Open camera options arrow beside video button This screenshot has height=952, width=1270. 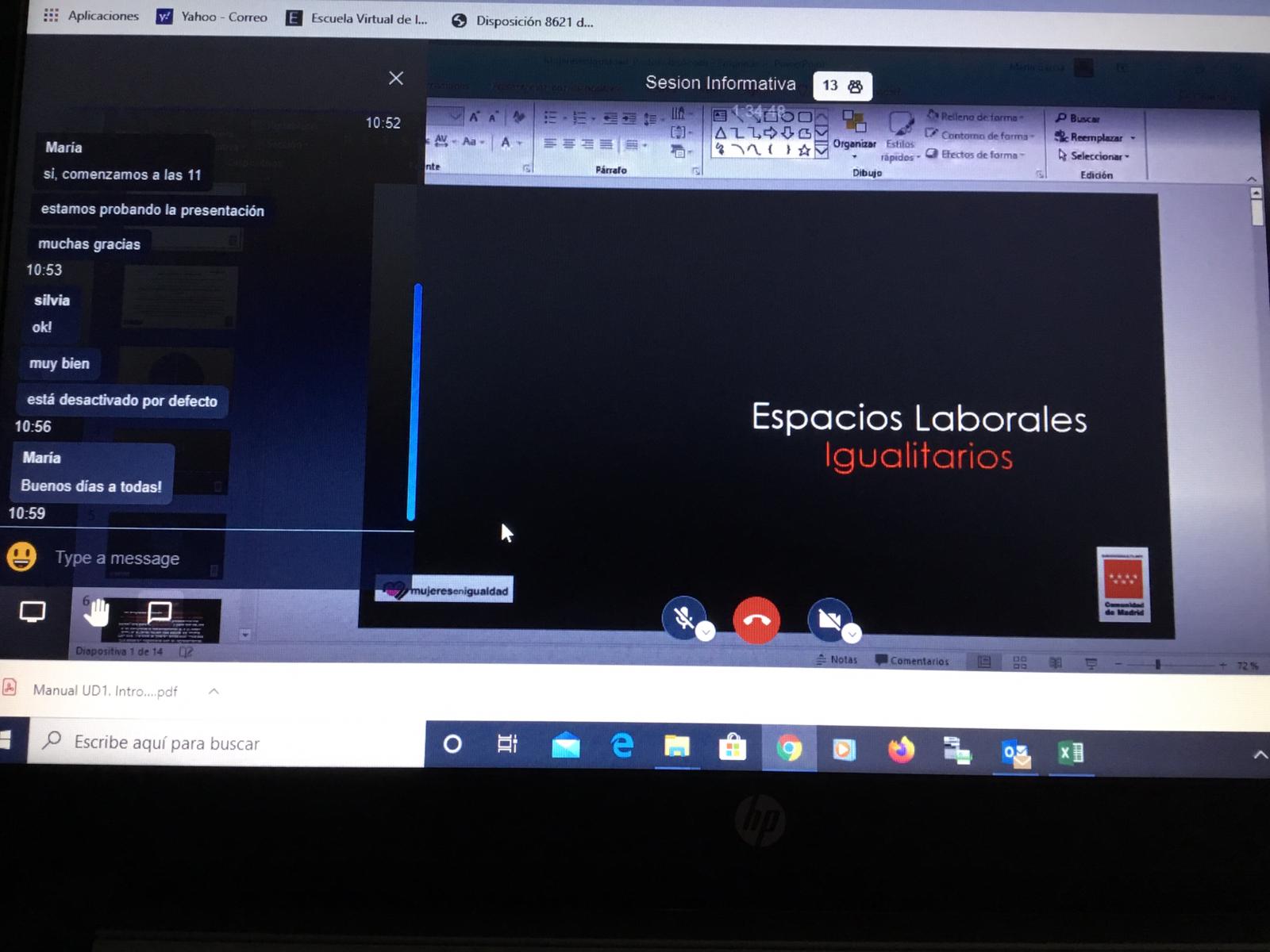(x=852, y=634)
